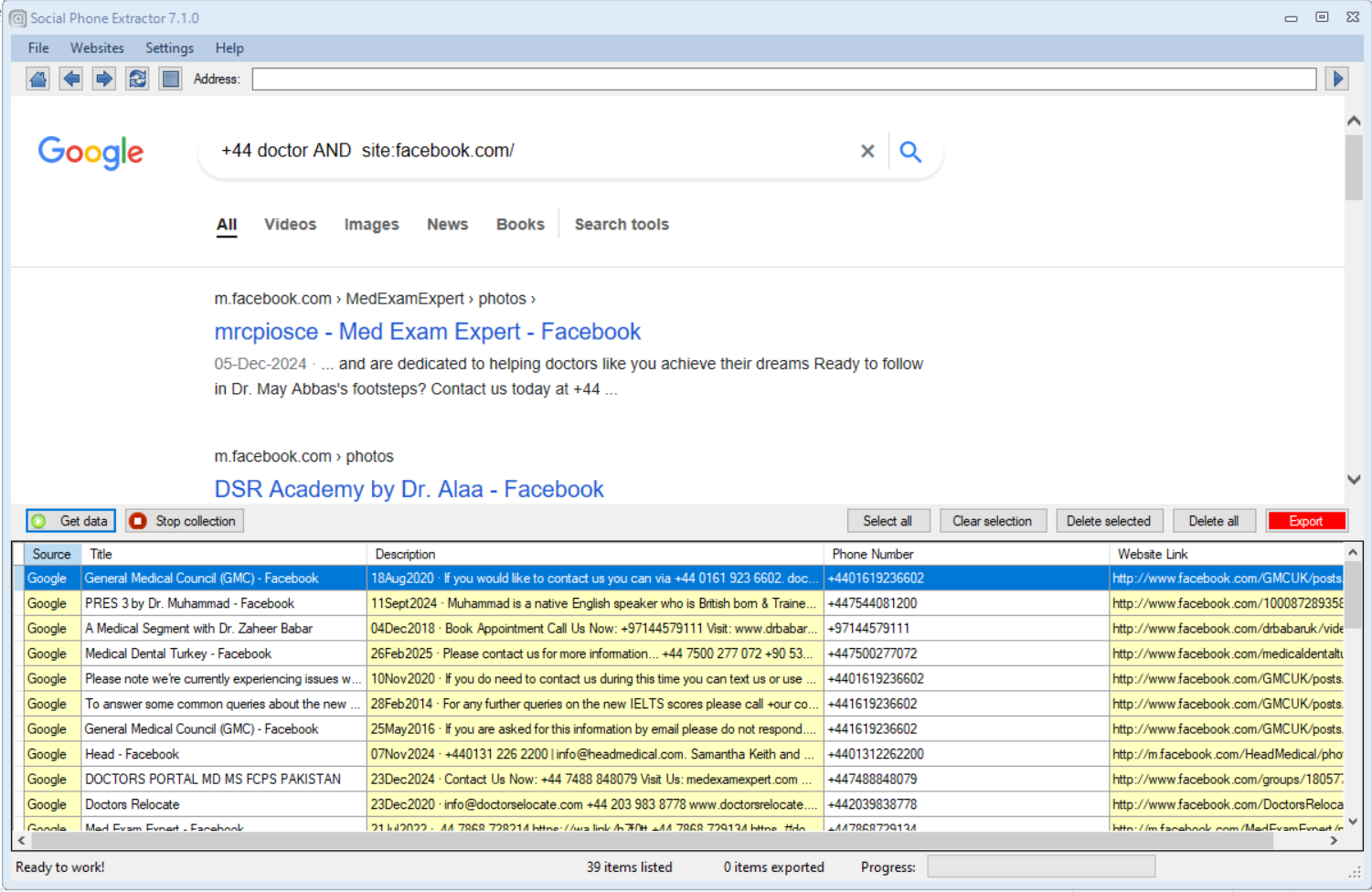Image resolution: width=1372 pixels, height=892 pixels.
Task: Click the Google magnifier search icon
Action: 909,152
